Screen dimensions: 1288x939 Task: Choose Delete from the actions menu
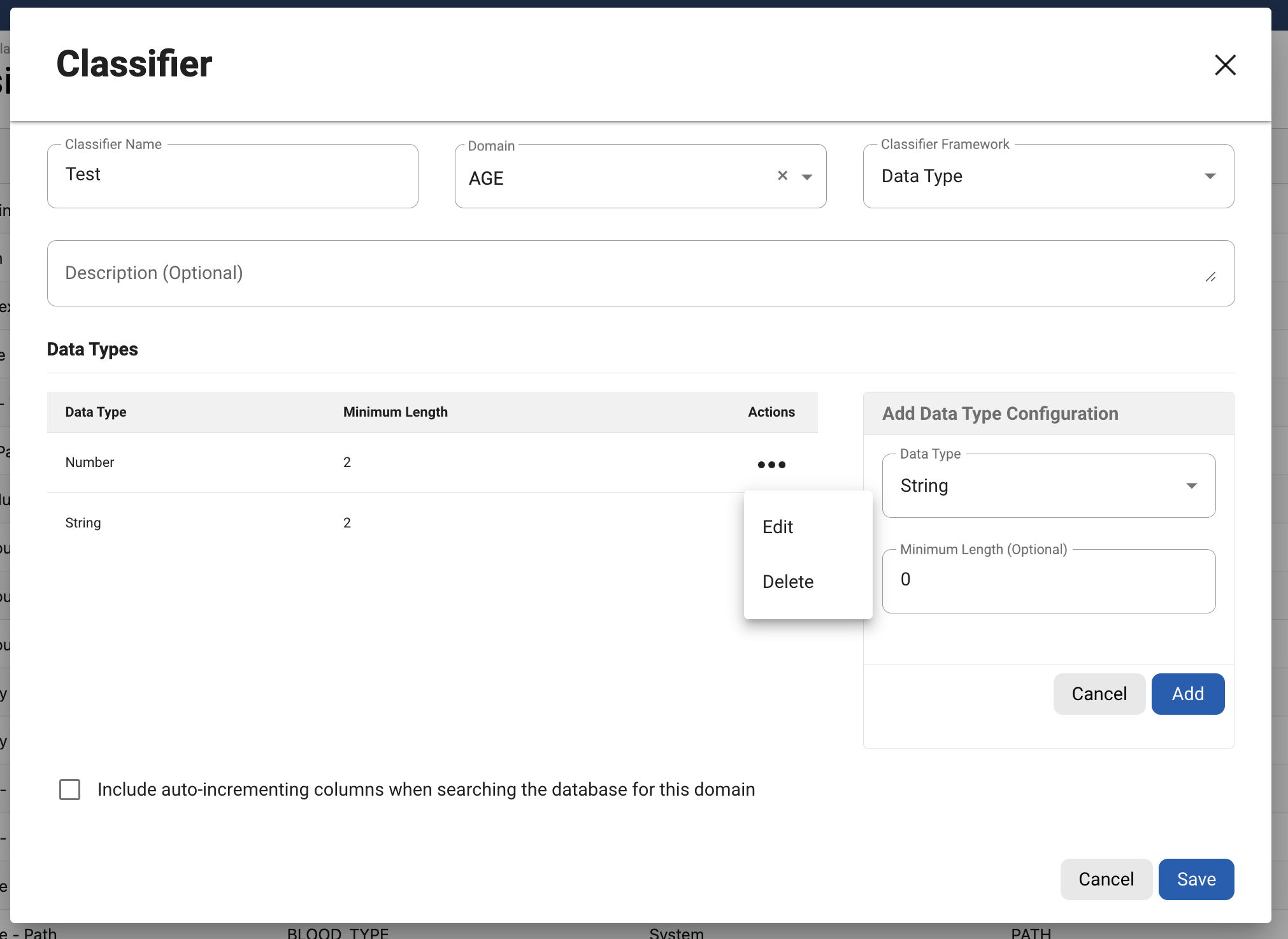787,582
